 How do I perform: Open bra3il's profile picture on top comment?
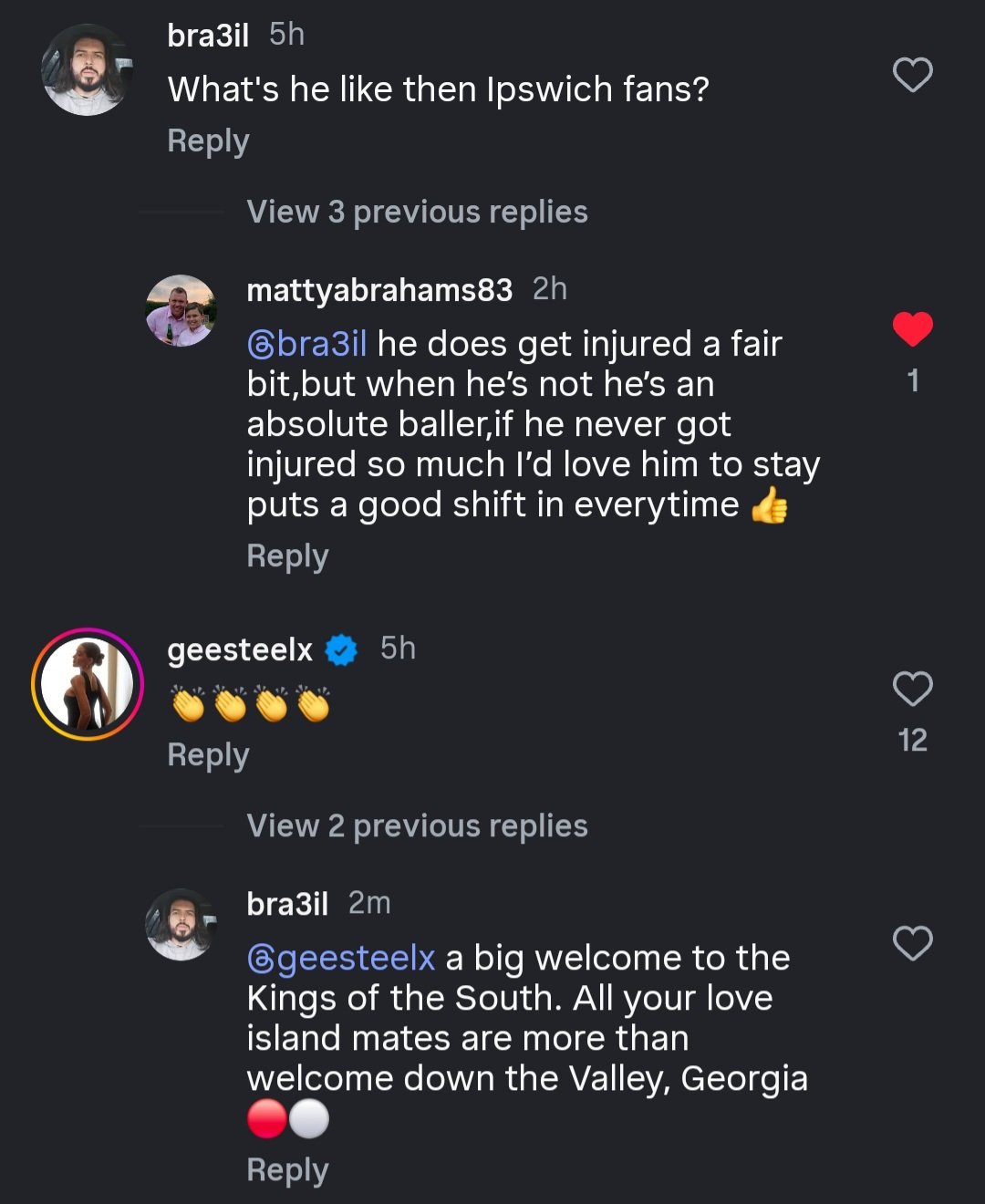point(88,70)
